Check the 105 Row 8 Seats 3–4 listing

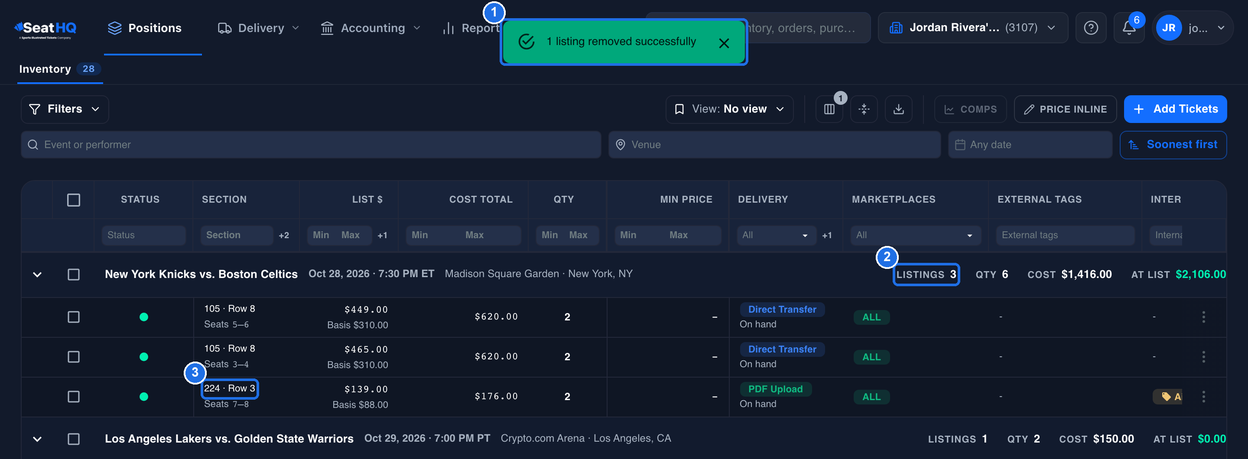[73, 357]
